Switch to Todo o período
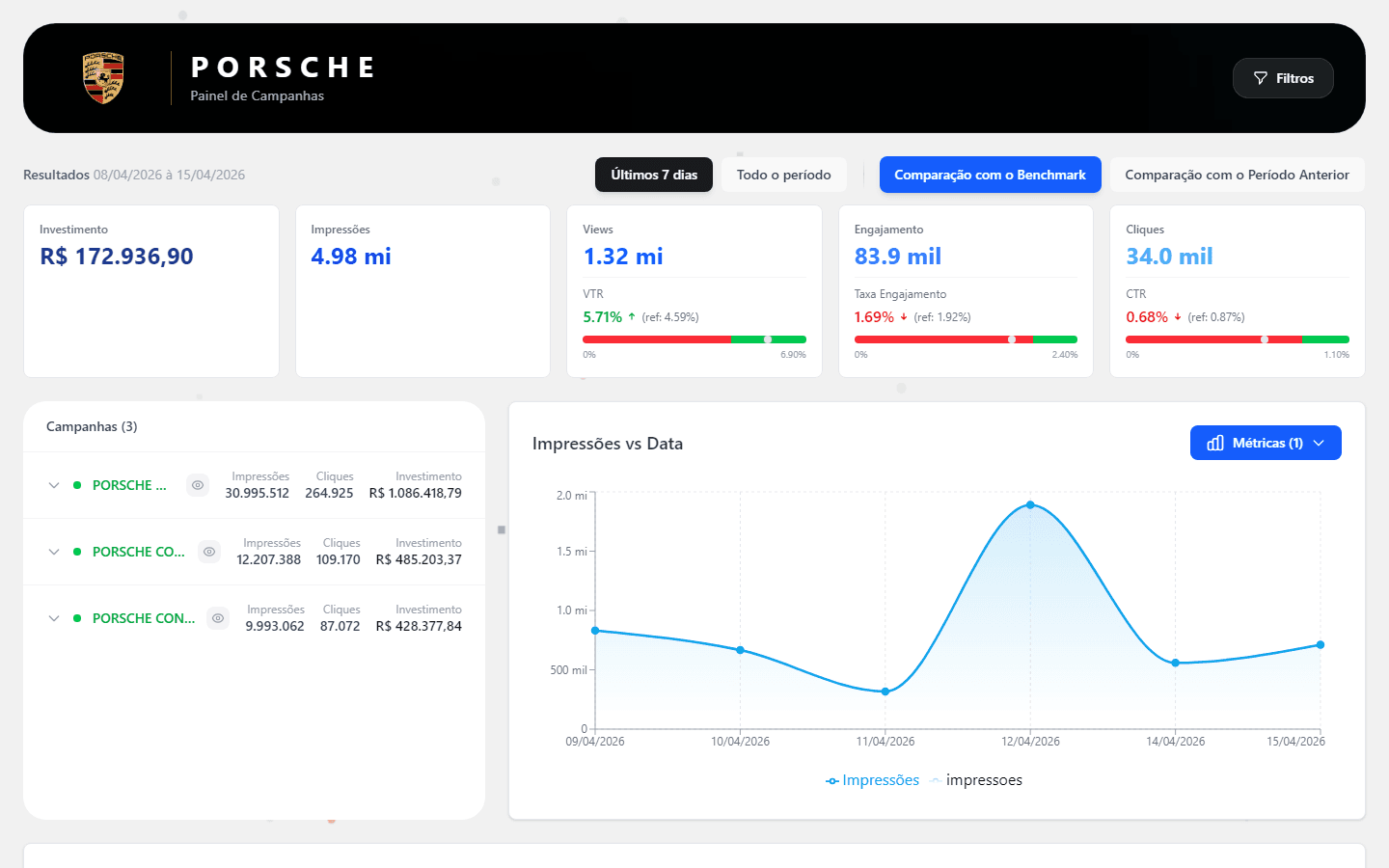This screenshot has height=868, width=1389. 783,175
